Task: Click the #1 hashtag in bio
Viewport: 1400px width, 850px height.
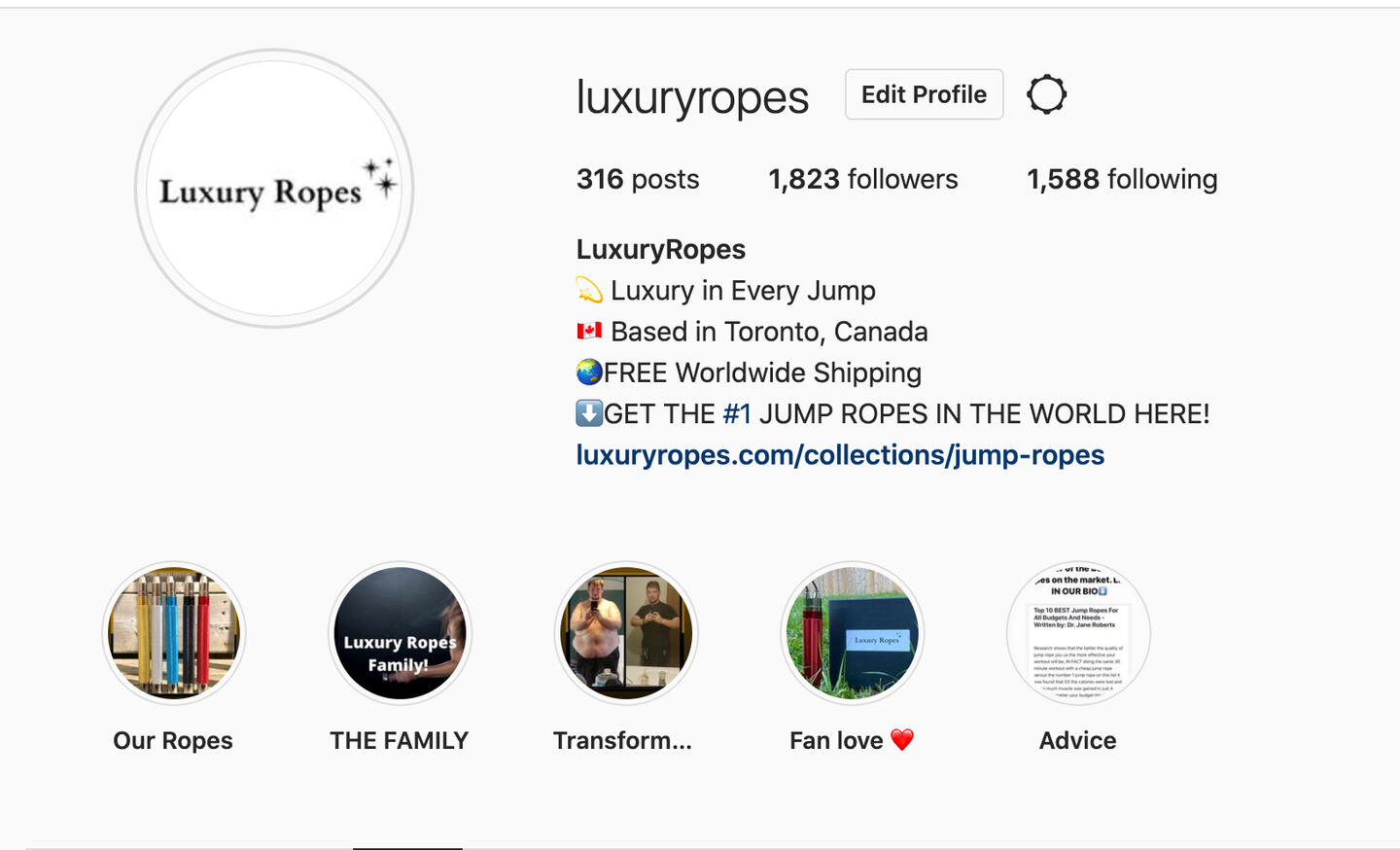Action: coord(737,414)
